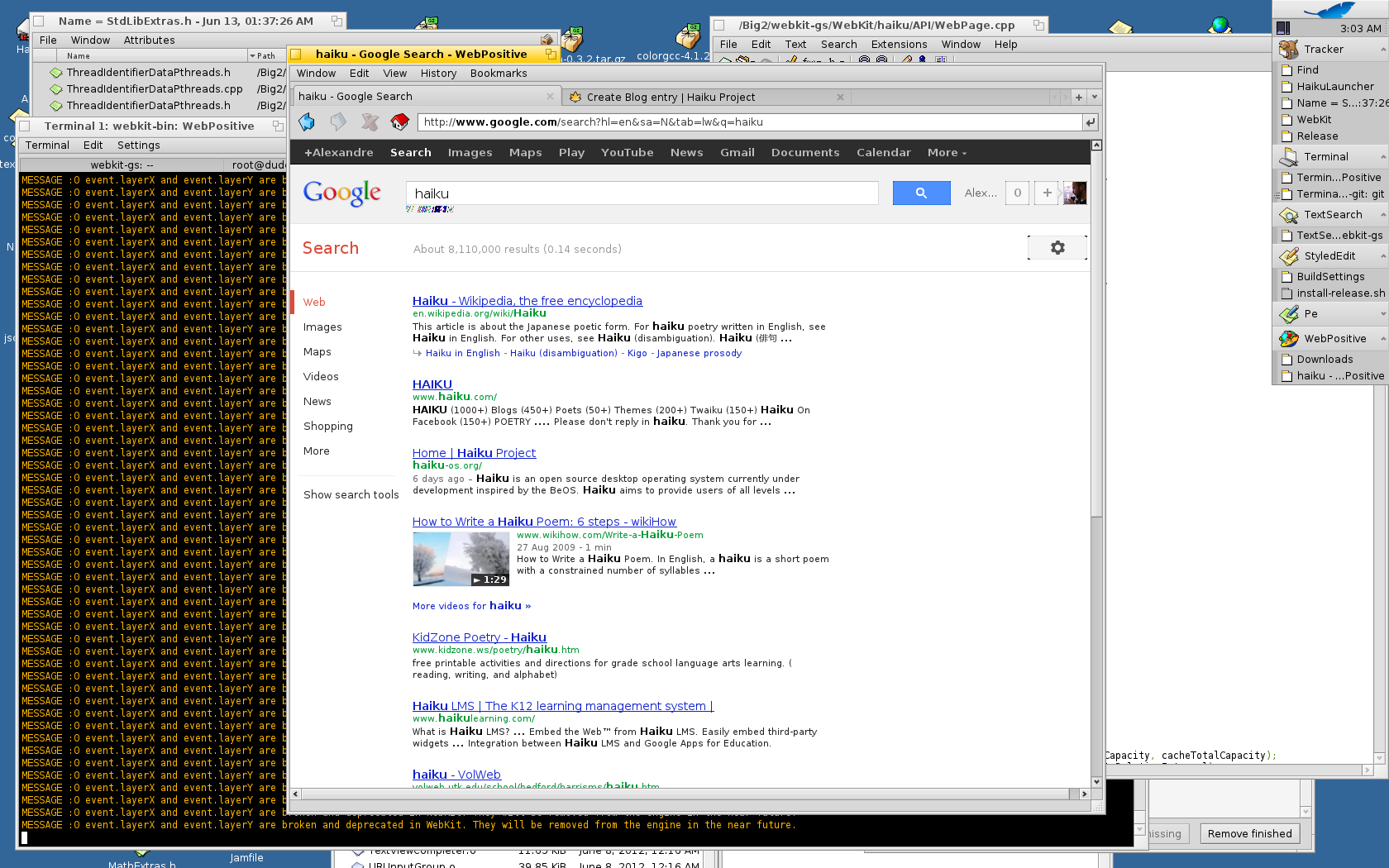Open the Attributes menu in Tracker window
1389x868 pixels.
pos(149,41)
